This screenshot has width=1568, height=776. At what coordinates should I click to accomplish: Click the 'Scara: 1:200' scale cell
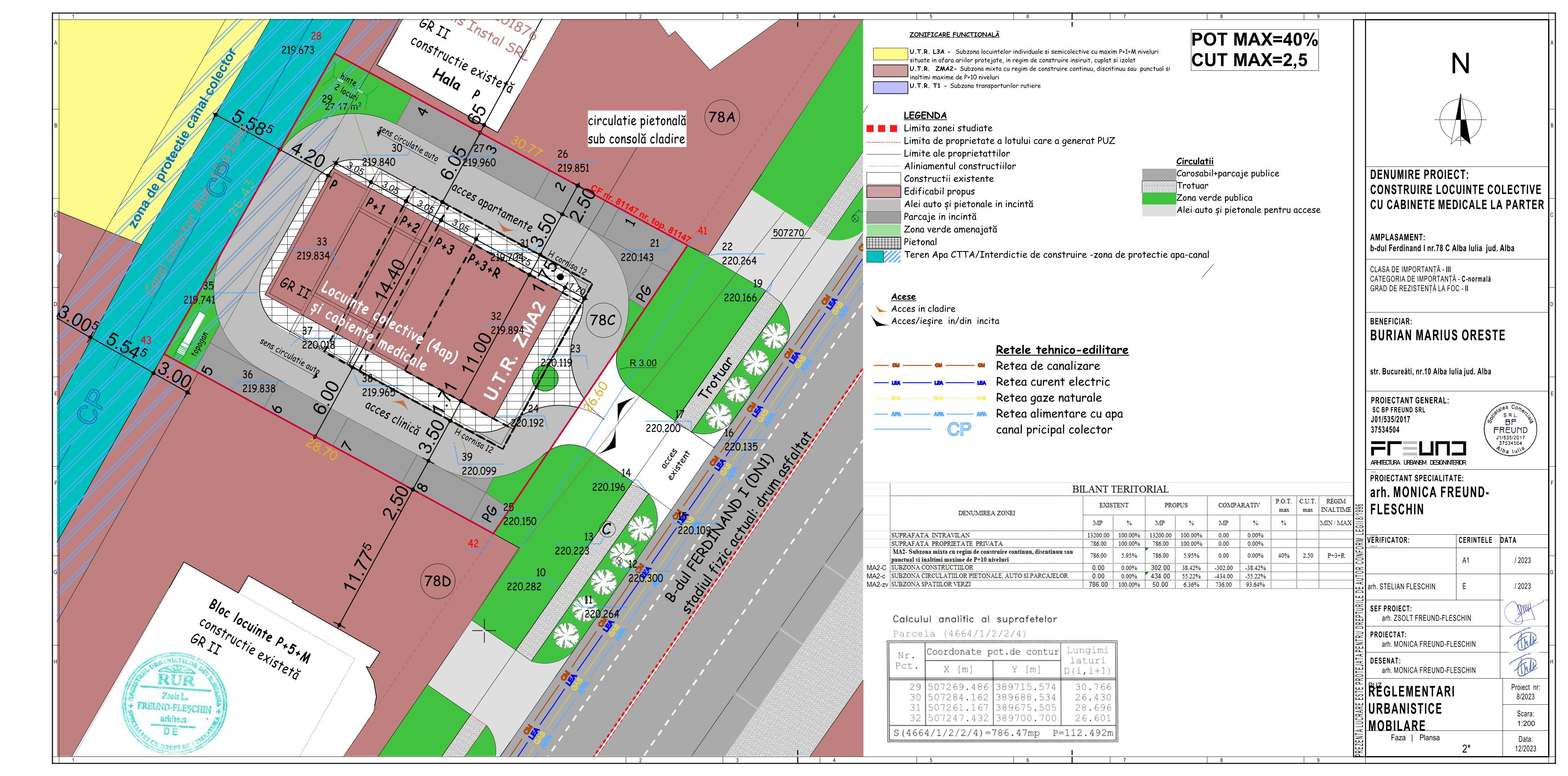tap(1526, 719)
